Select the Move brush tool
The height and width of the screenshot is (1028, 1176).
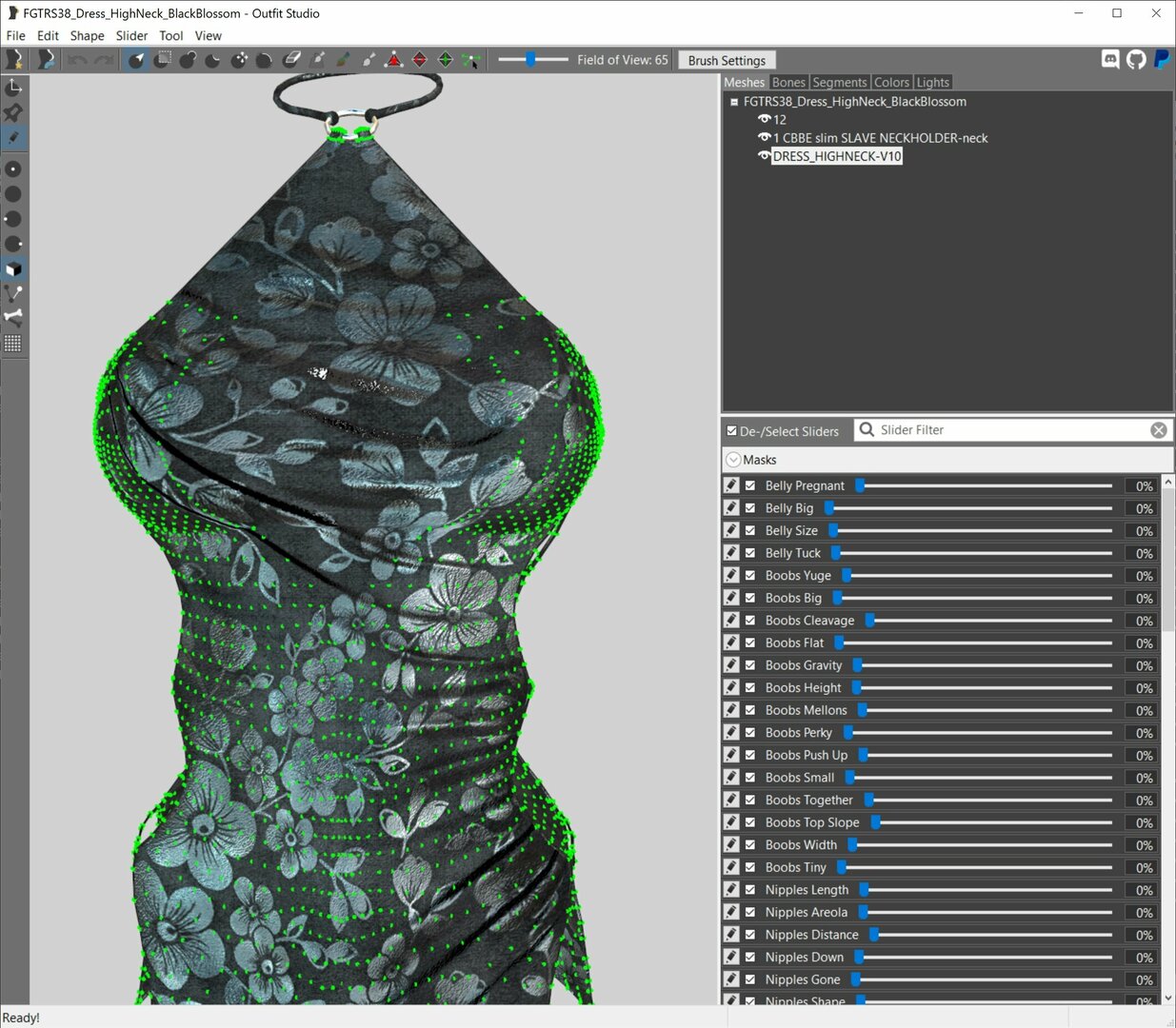pos(240,60)
